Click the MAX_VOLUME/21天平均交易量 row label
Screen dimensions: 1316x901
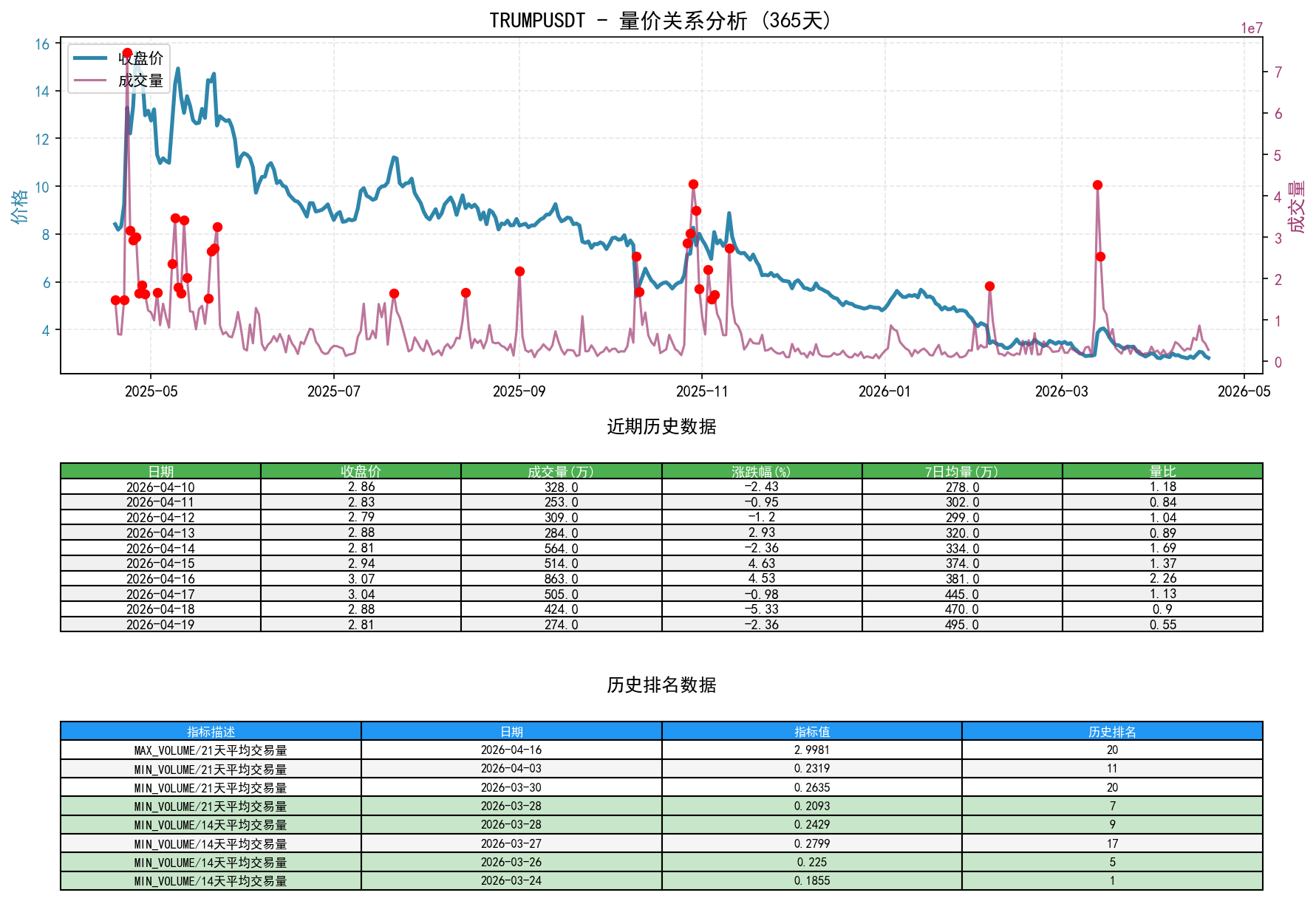(x=211, y=750)
